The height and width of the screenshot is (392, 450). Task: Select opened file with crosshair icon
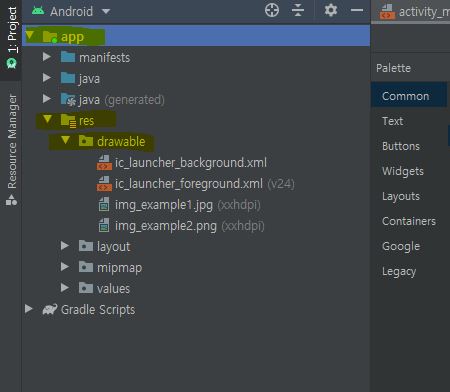click(272, 10)
